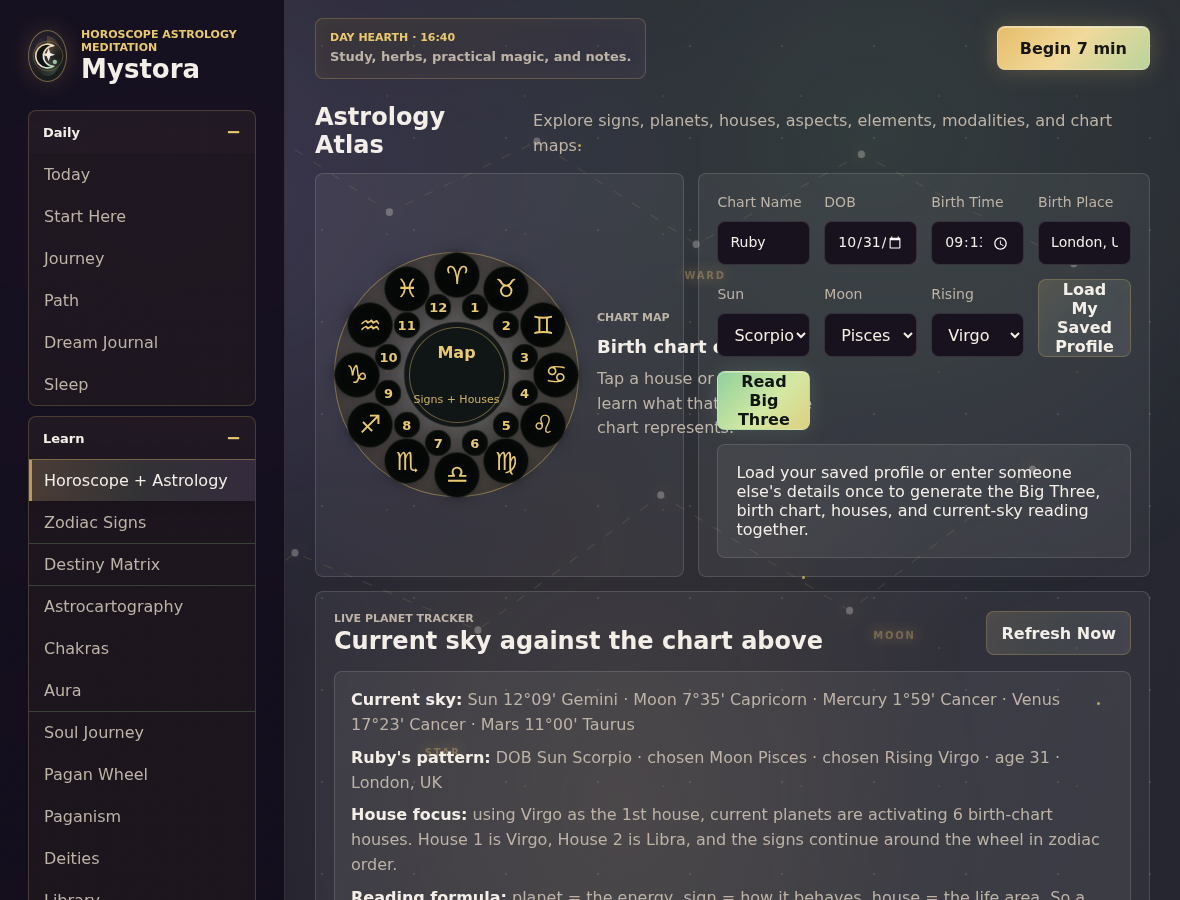Open Soul Journey page
1180x900 pixels.
[x=141, y=732]
